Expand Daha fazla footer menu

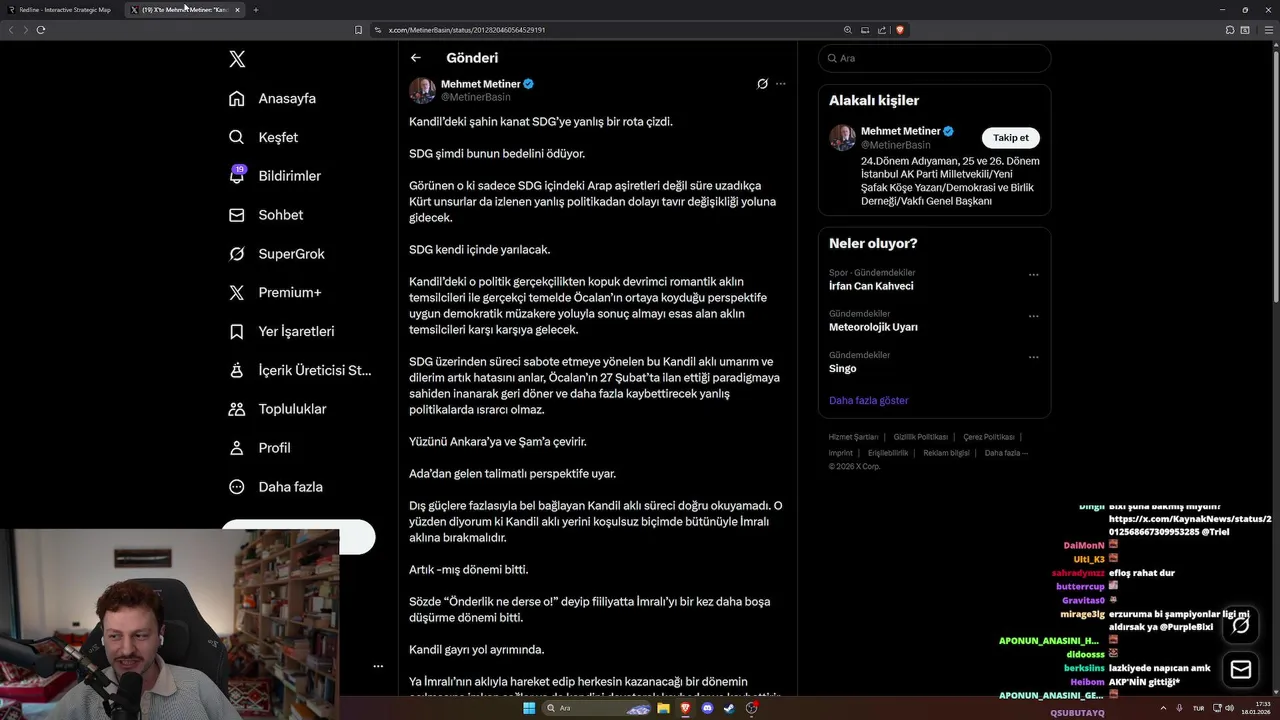point(1006,453)
